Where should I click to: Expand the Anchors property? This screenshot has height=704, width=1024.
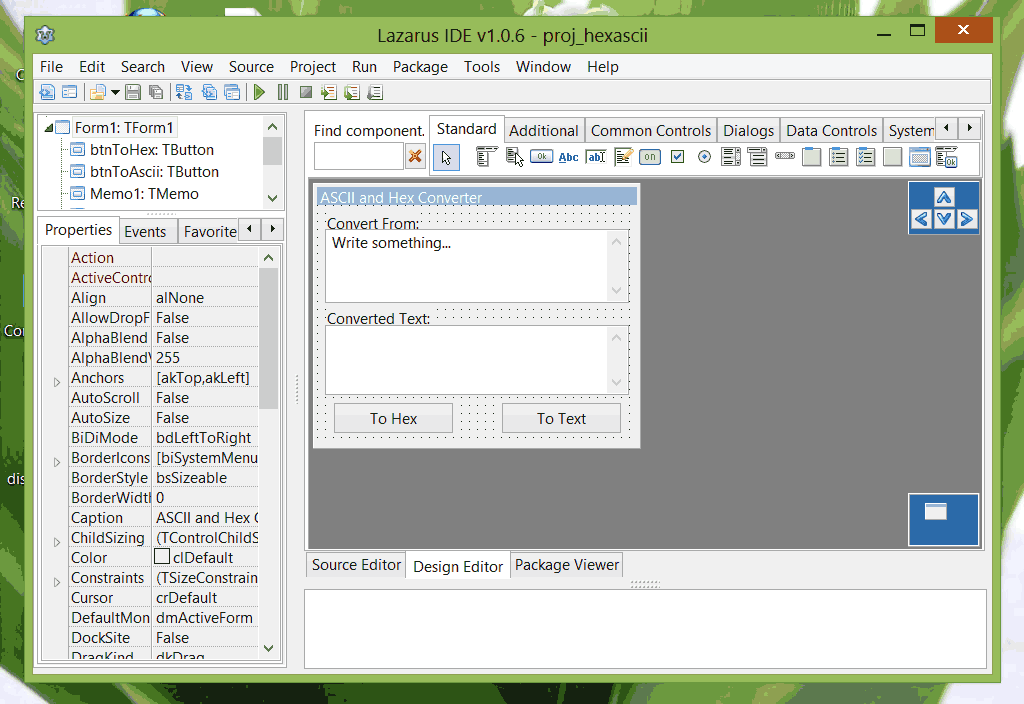pos(57,382)
